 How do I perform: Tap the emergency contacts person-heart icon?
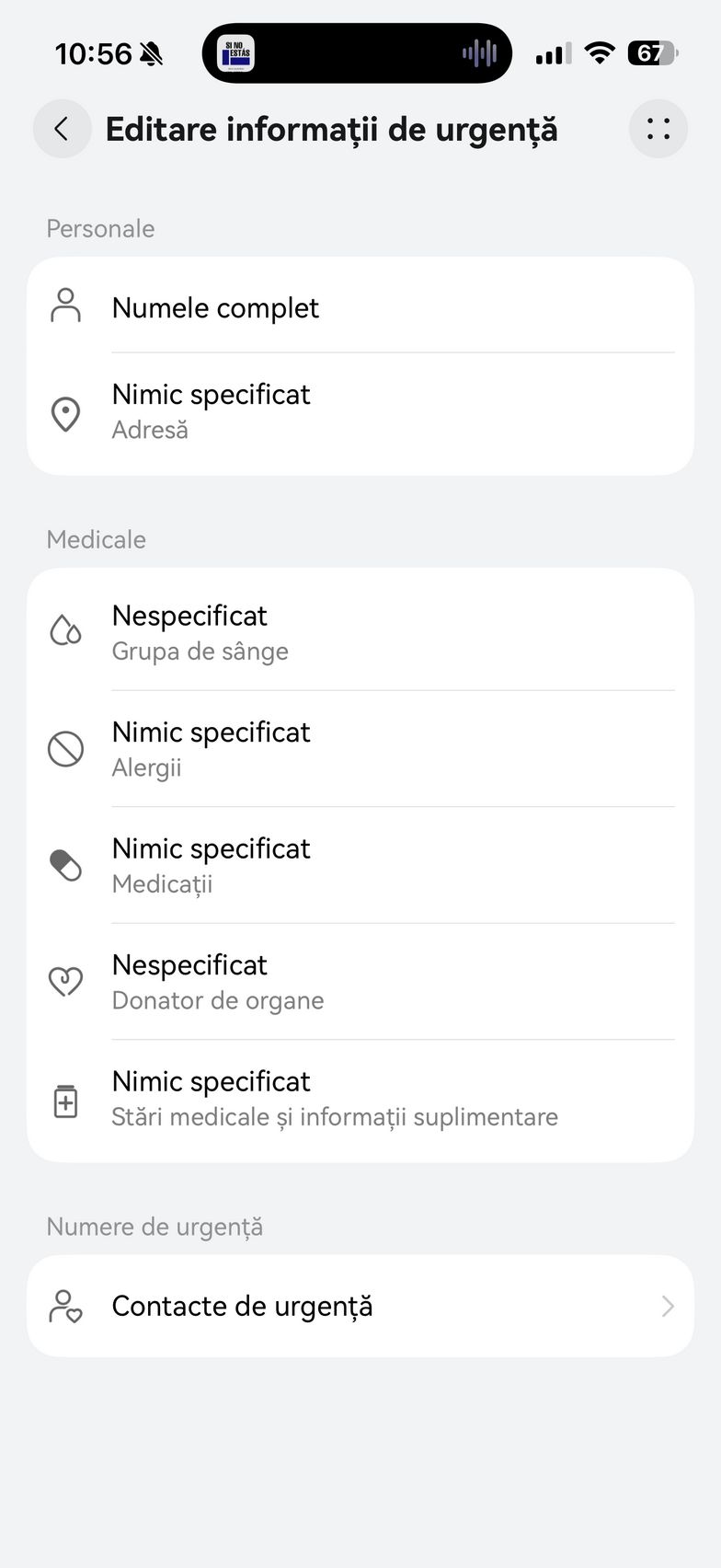pyautogui.click(x=65, y=1306)
